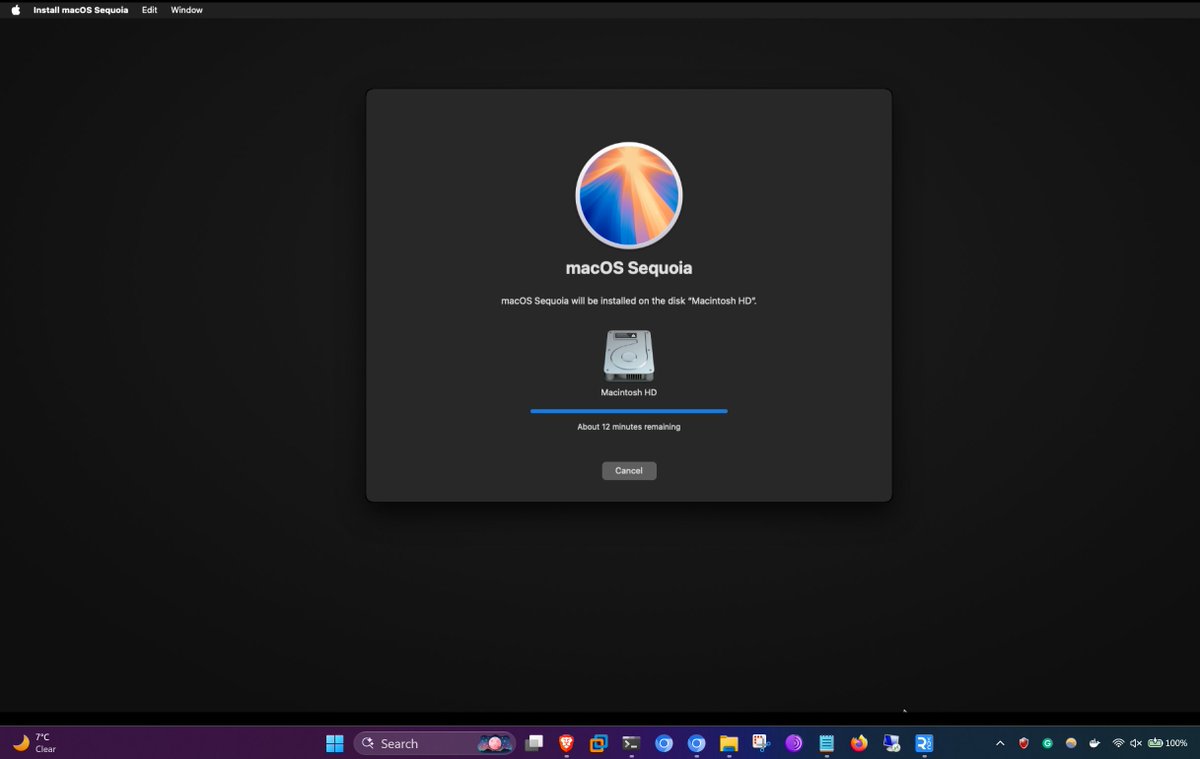Image resolution: width=1200 pixels, height=759 pixels.
Task: Click the 'macOS Sequoia' heading
Action: click(x=629, y=268)
